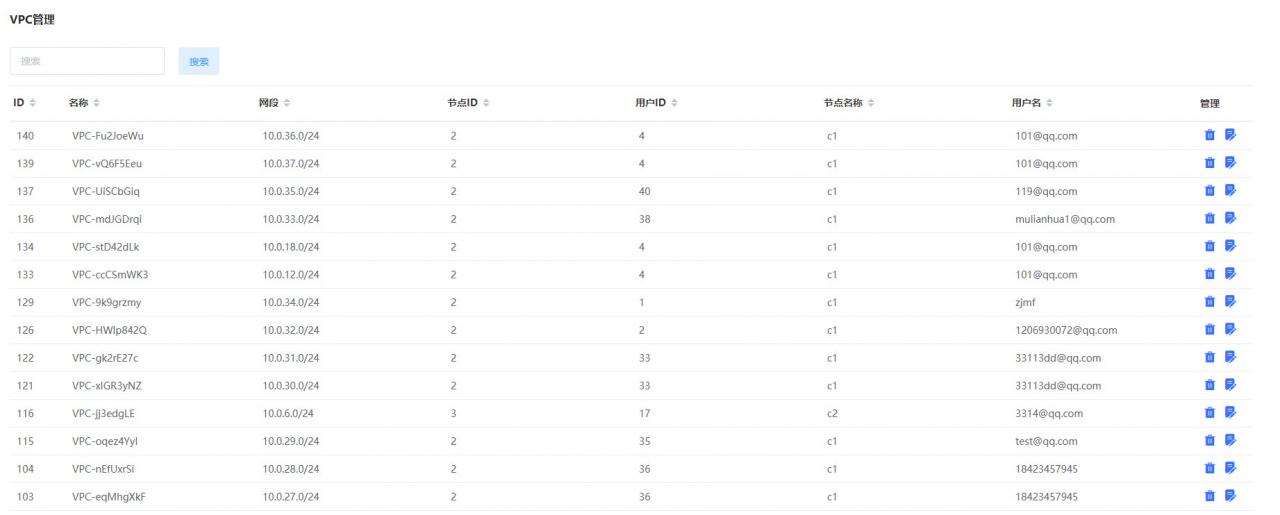1280x515 pixels.
Task: Delete VPC-Fu2JoeWu with trash icon
Action: [x=1209, y=135]
